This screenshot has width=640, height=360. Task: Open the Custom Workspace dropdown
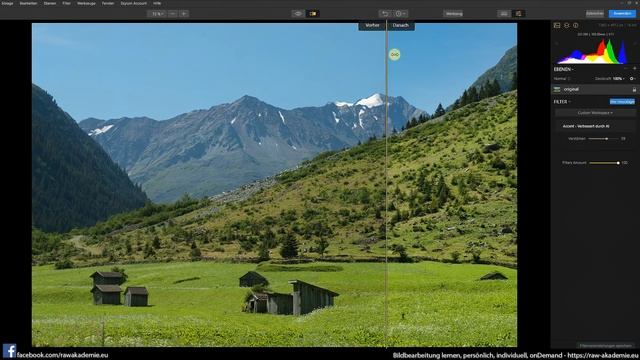pos(595,113)
